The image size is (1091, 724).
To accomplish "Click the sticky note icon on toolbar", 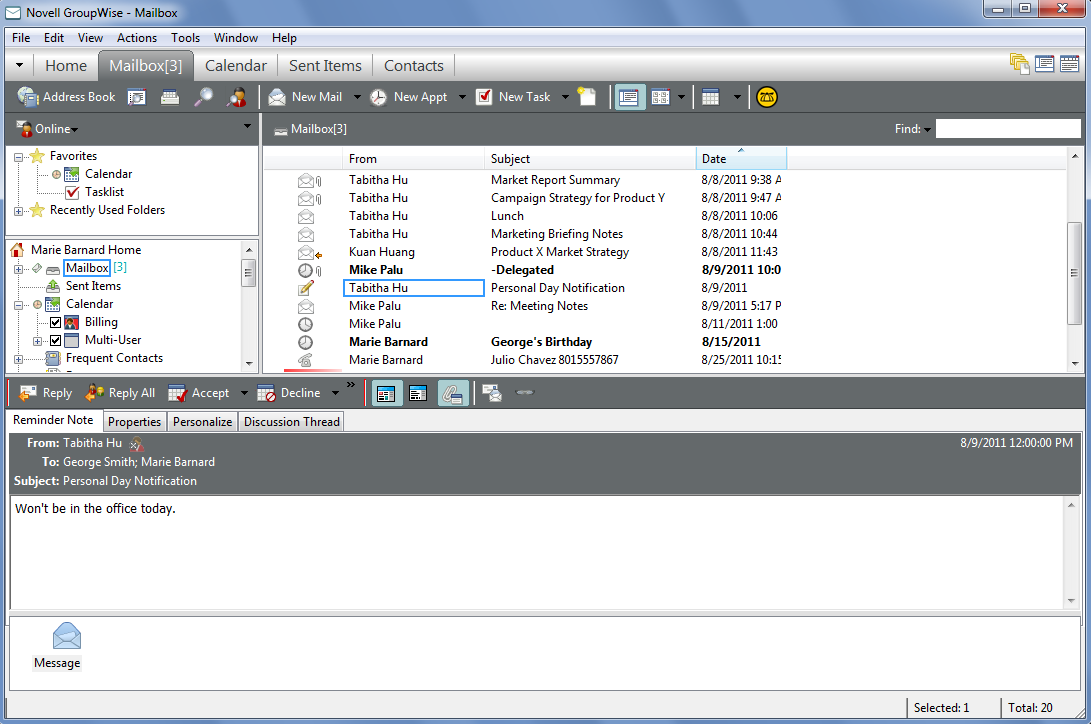I will 587,96.
